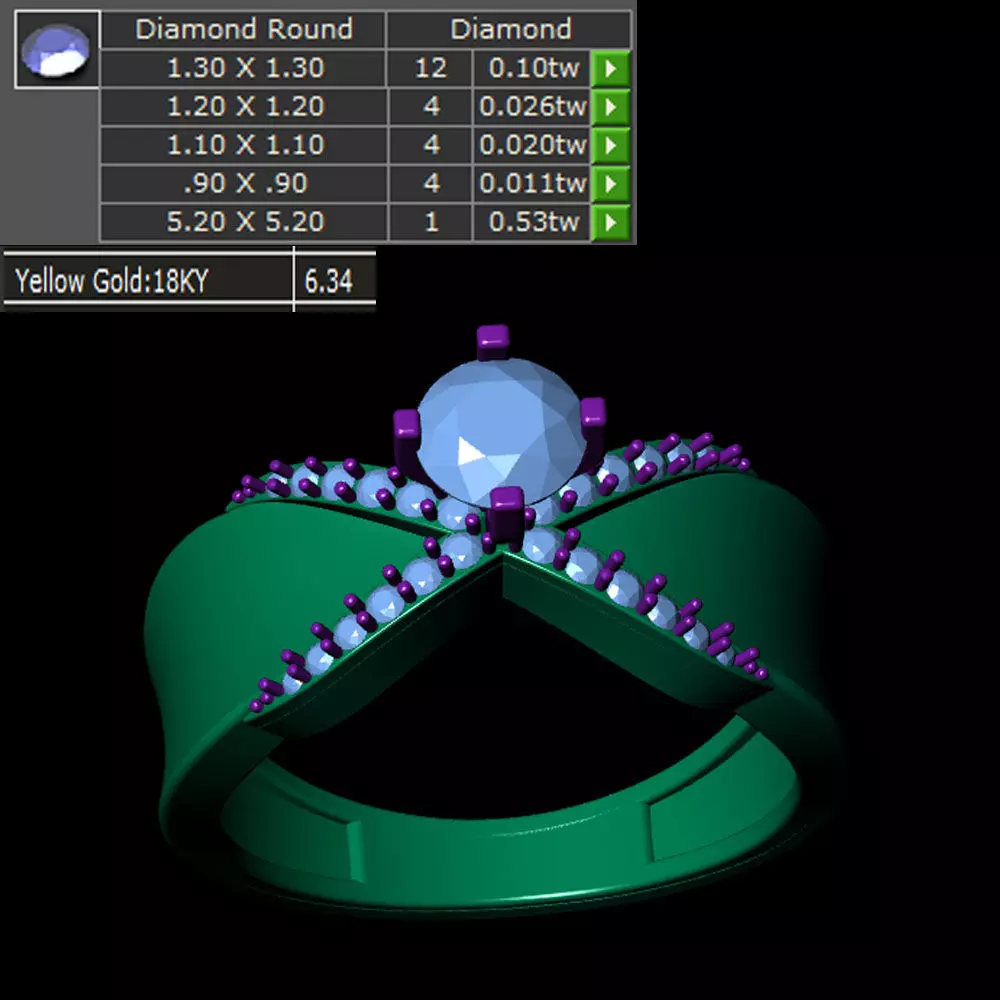Click the 0.10tw weight cell
The width and height of the screenshot is (1000, 1000).
pos(533,68)
